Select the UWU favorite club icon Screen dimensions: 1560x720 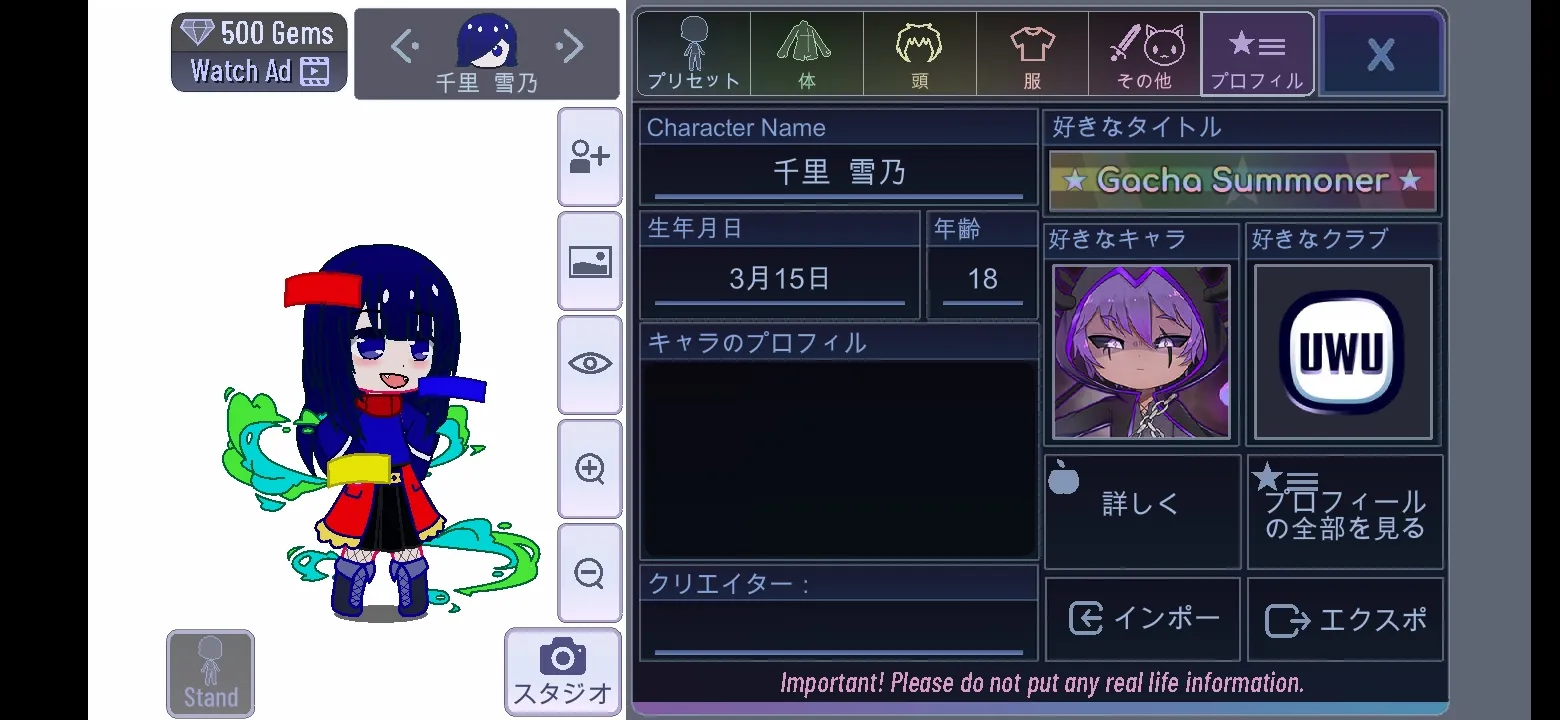(1342, 352)
